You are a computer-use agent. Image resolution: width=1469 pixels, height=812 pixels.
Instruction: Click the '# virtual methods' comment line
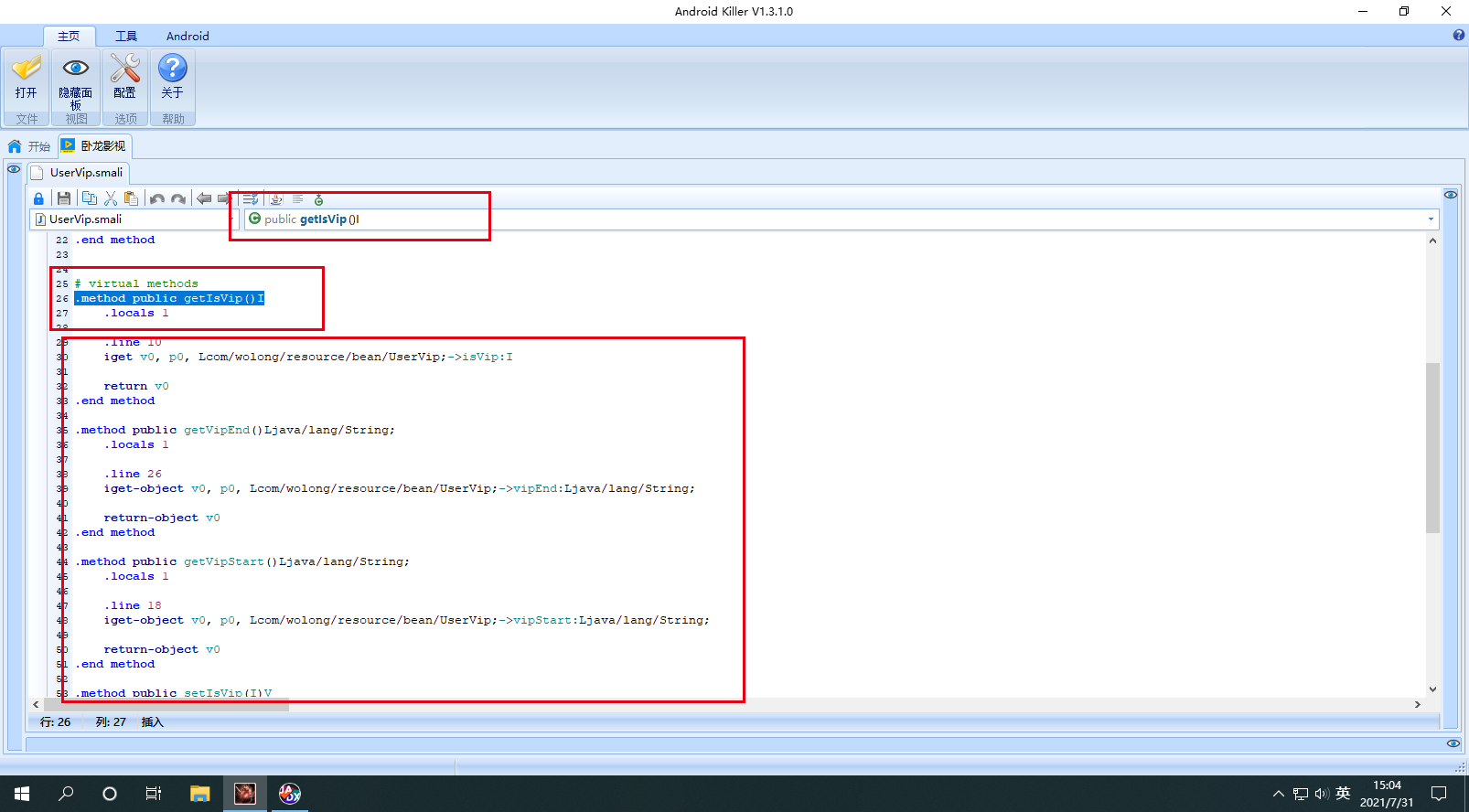coord(136,283)
